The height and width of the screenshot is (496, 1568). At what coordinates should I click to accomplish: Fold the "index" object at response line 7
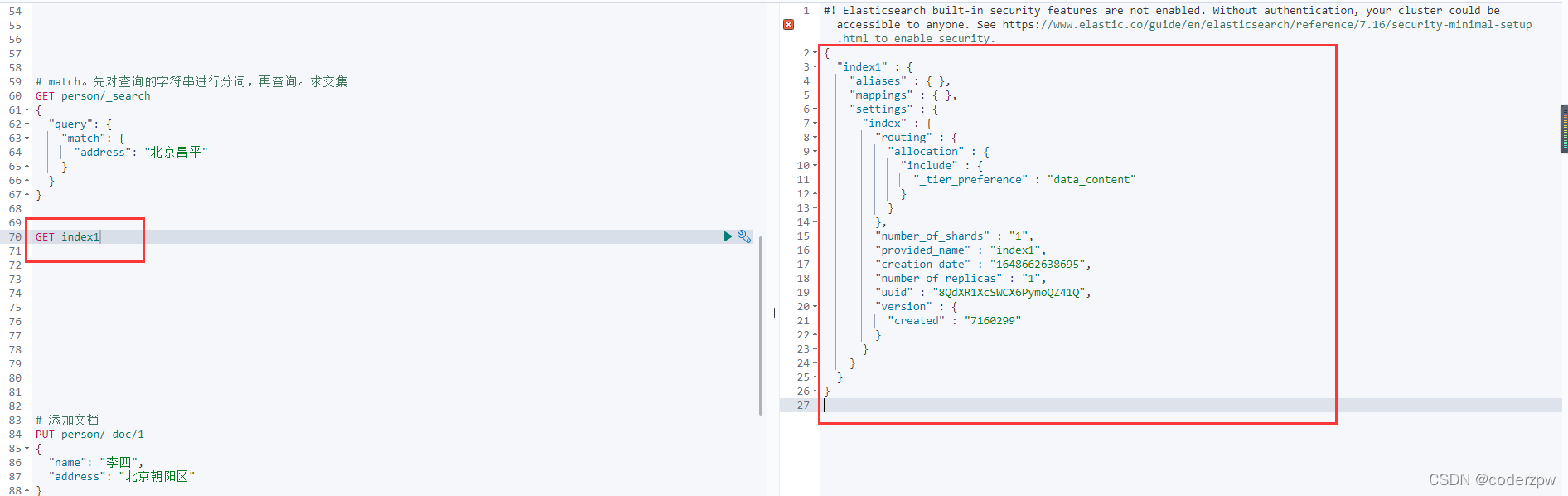pyautogui.click(x=815, y=124)
